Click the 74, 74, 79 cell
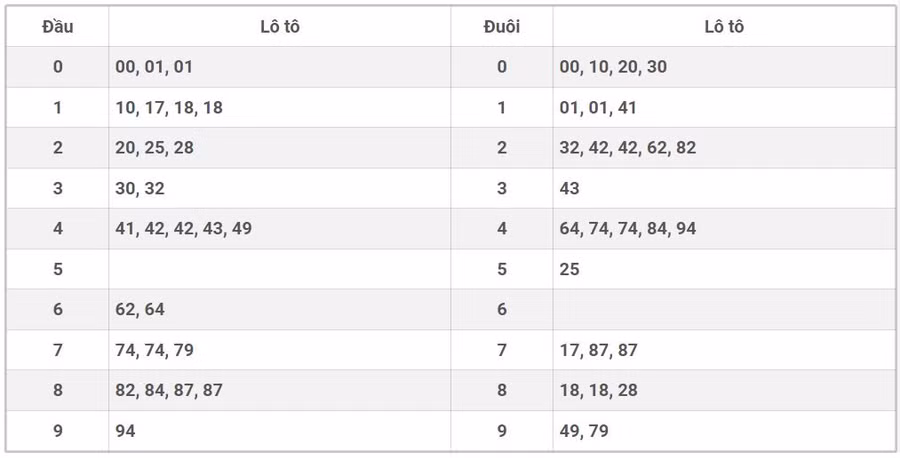The image size is (900, 458). [154, 350]
